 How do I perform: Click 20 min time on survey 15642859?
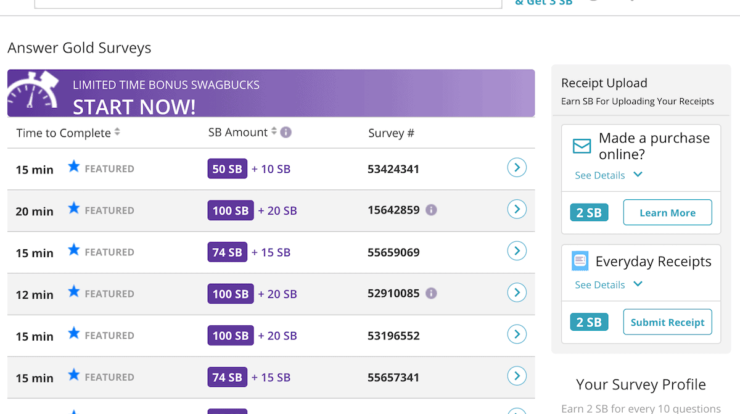34,211
